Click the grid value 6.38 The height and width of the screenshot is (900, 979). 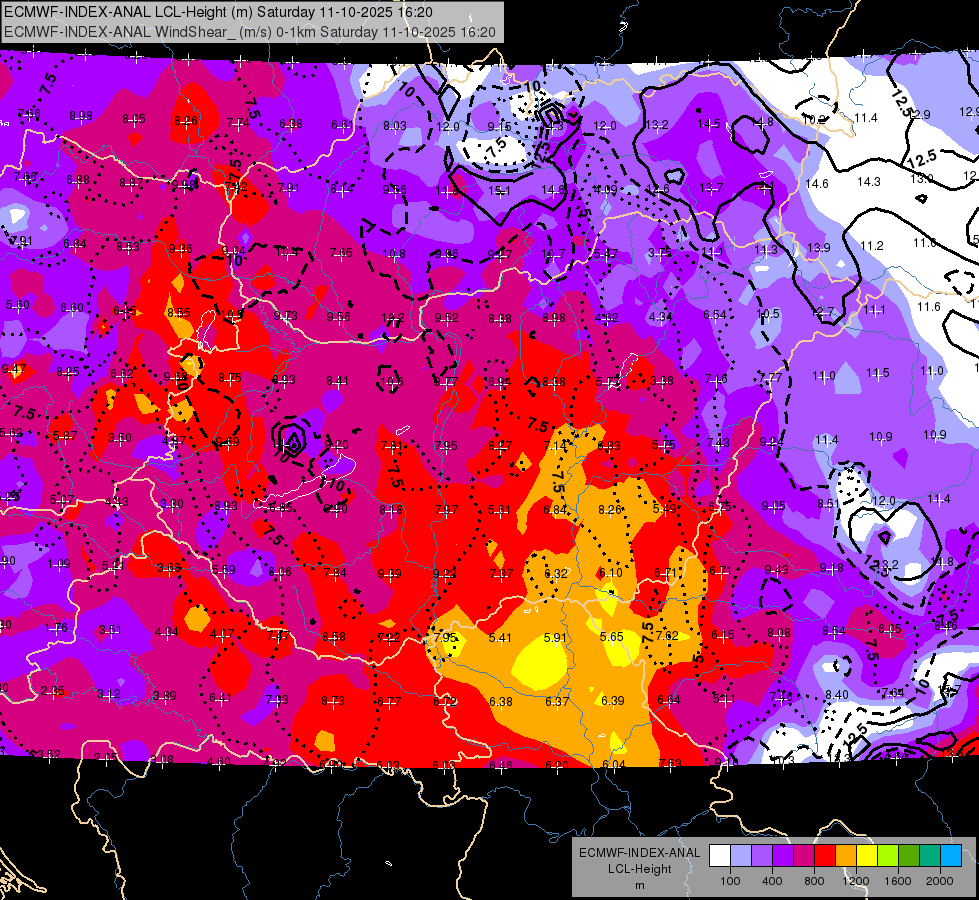pyautogui.click(x=501, y=702)
